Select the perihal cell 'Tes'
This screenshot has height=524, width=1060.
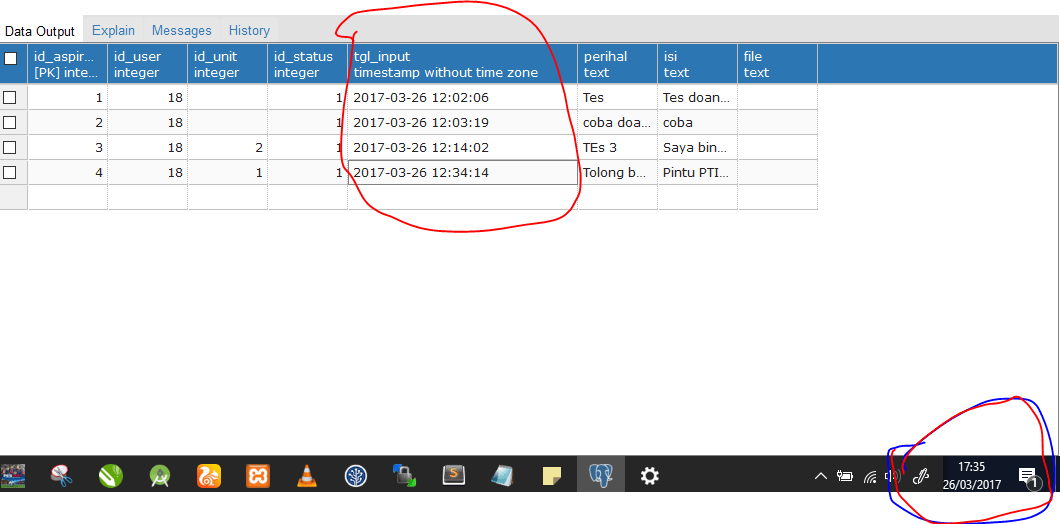click(x=618, y=97)
